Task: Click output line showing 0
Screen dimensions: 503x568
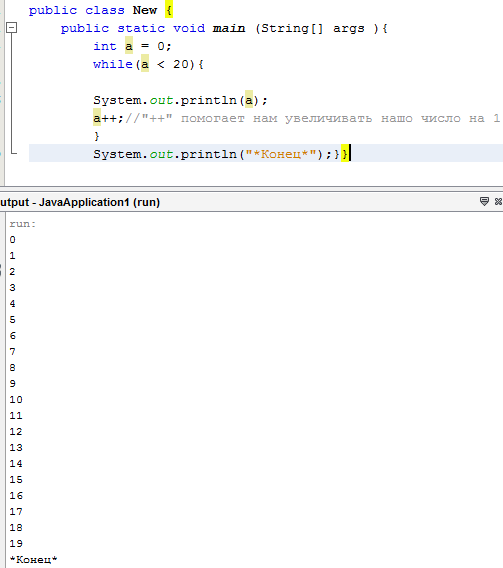Action: tap(13, 240)
